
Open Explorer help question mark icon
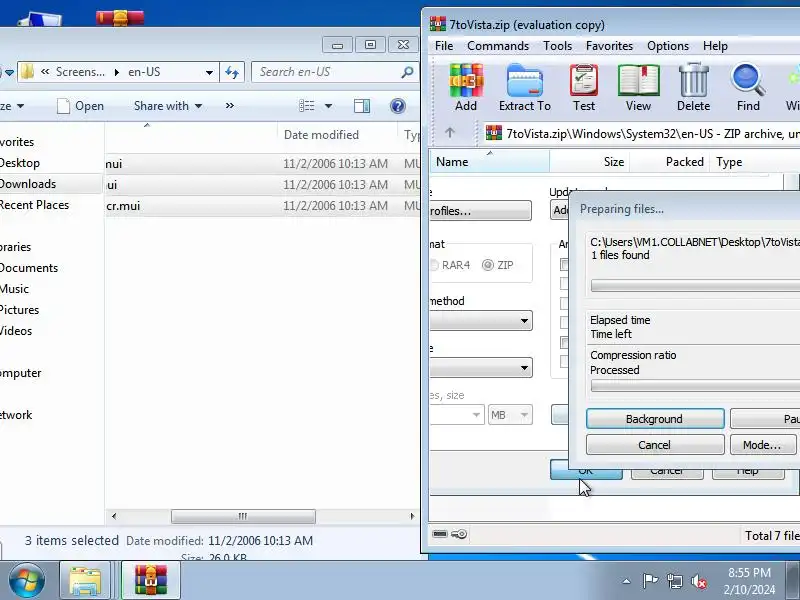(397, 106)
